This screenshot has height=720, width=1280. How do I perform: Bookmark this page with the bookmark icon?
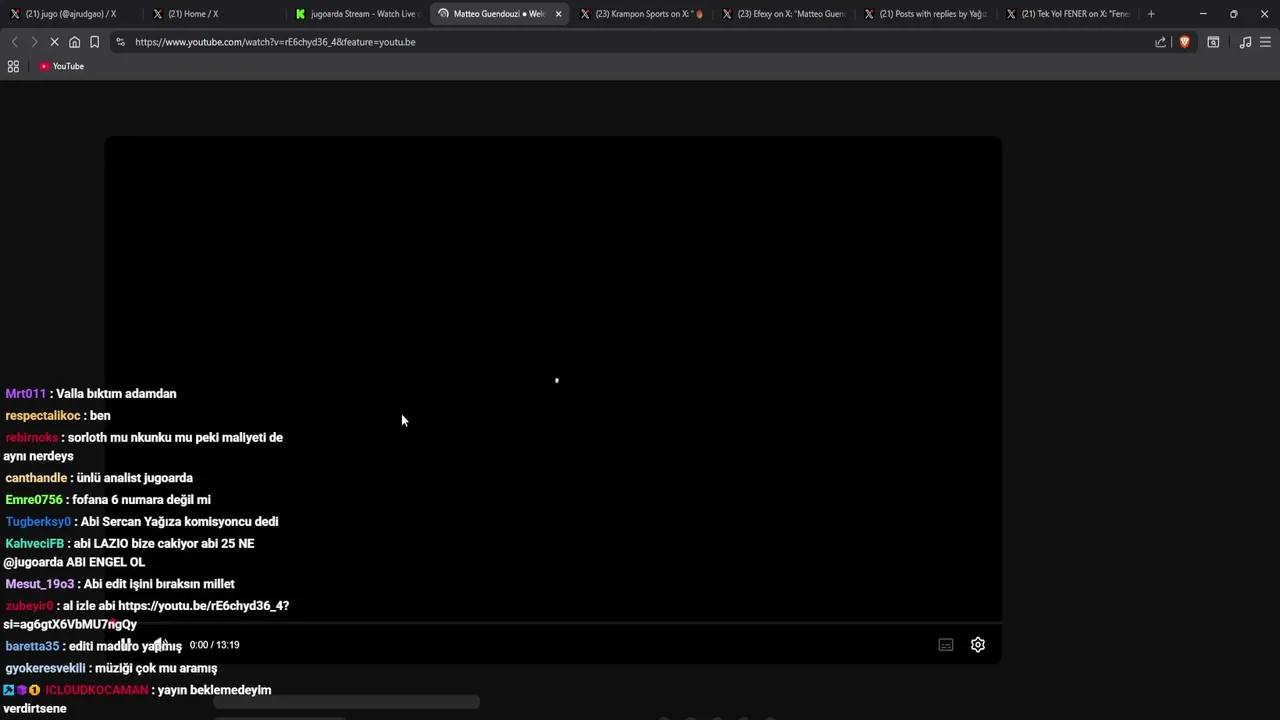[94, 42]
